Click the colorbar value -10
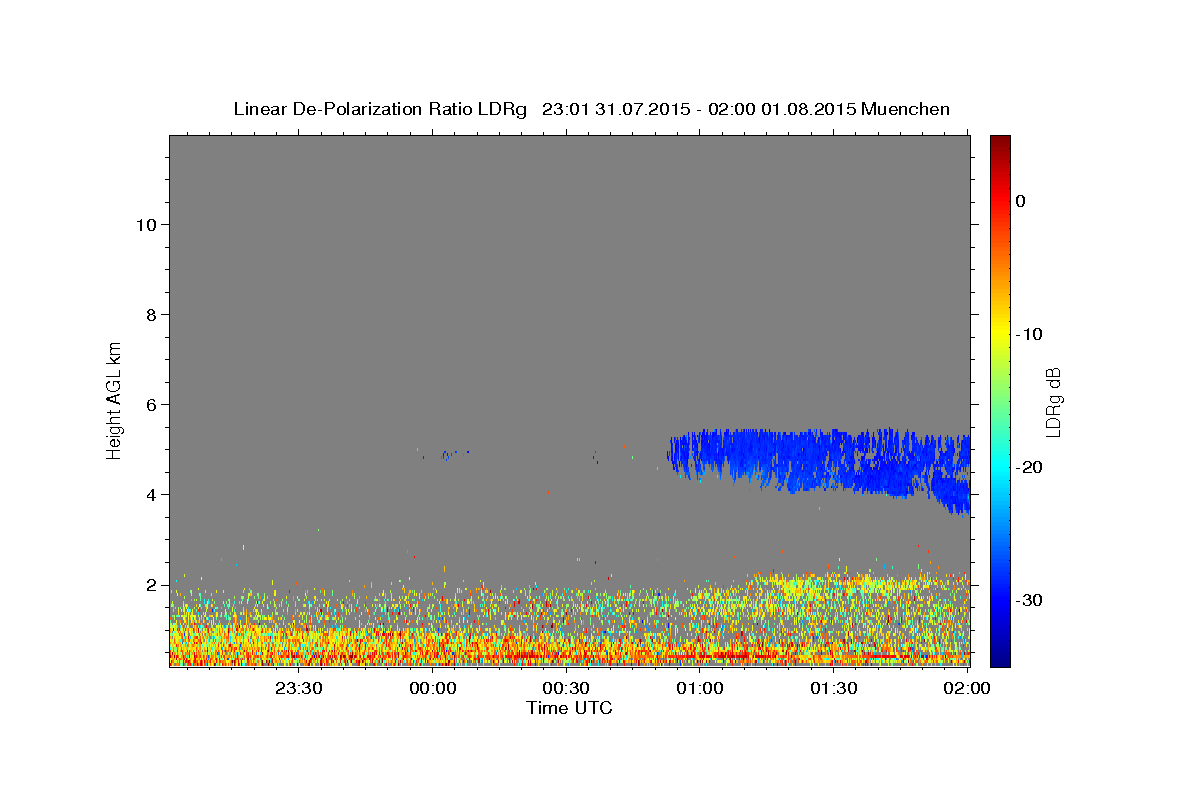 (x=1030, y=334)
